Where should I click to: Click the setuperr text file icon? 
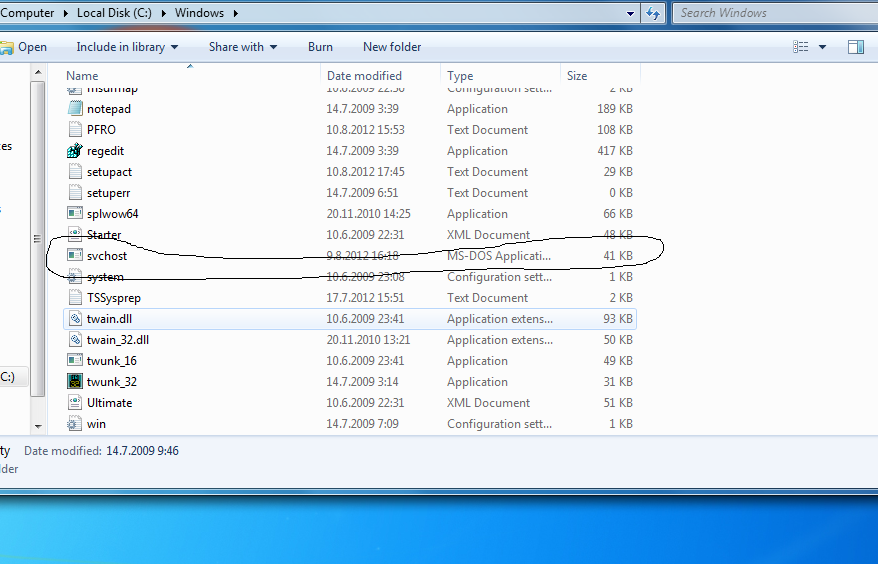(75, 193)
